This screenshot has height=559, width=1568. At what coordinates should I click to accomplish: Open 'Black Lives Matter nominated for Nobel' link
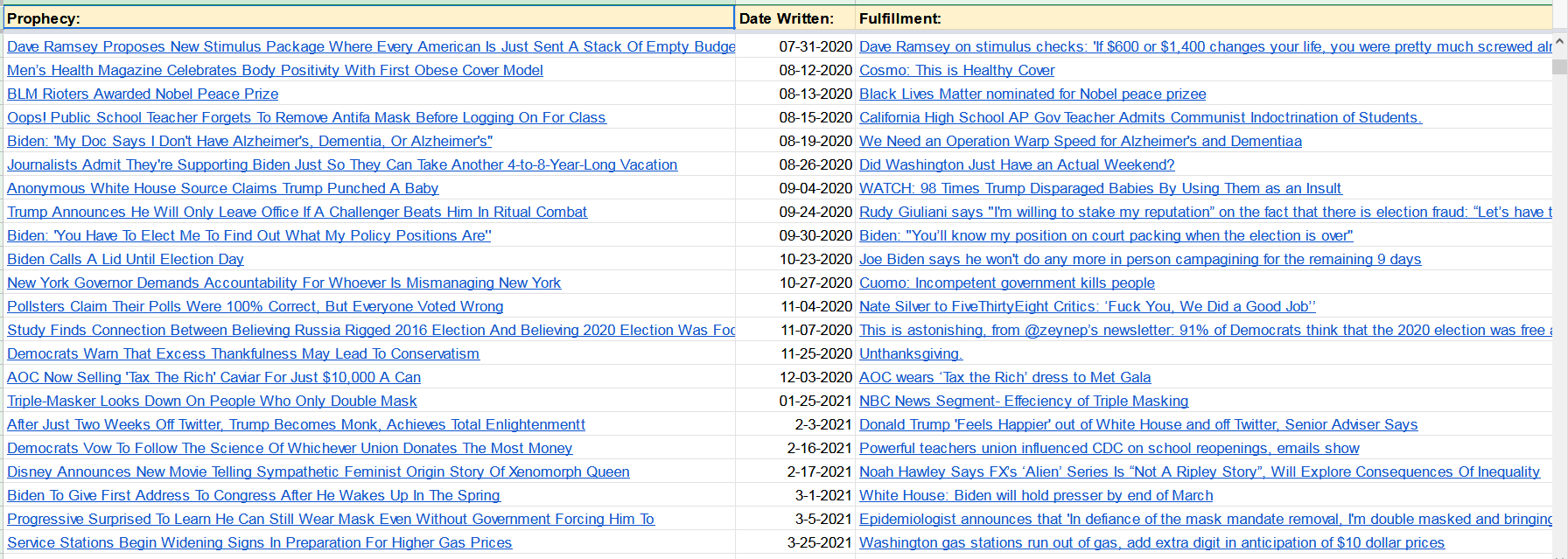coord(1032,94)
